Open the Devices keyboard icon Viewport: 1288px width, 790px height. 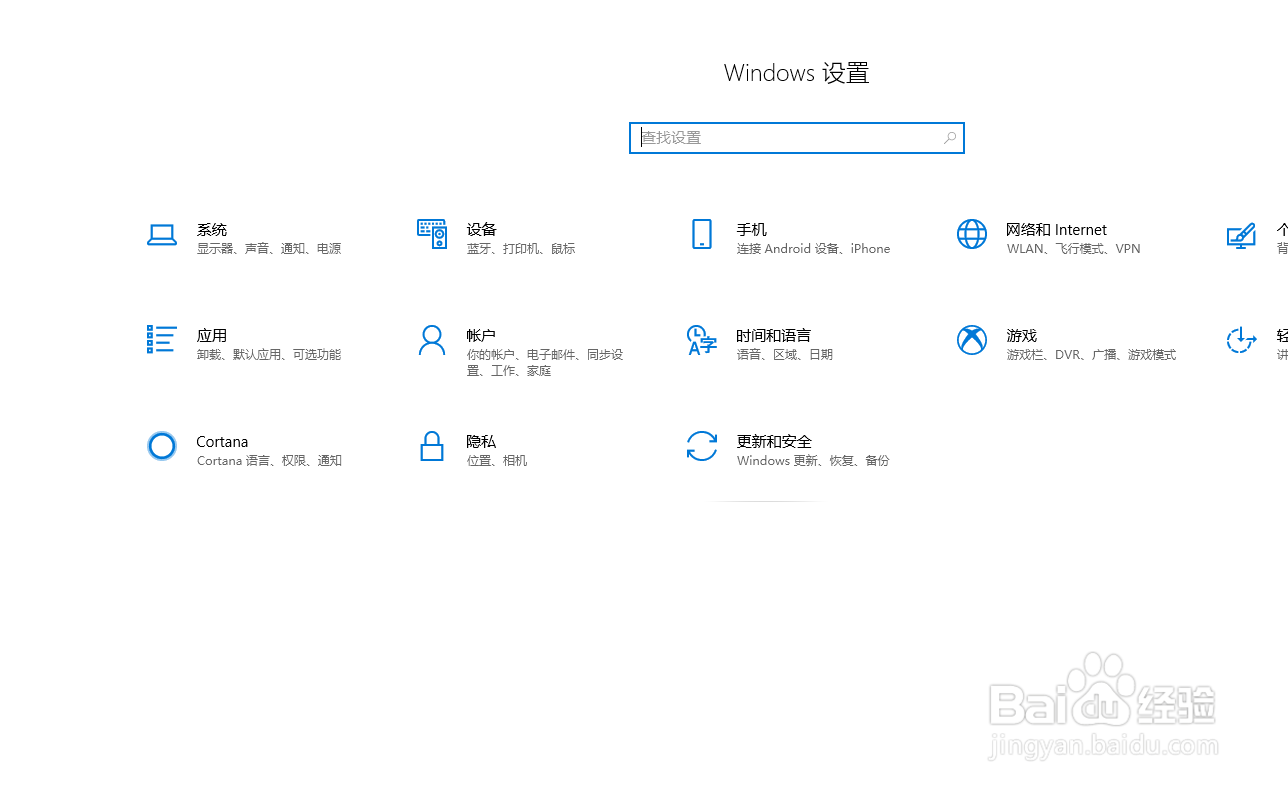432,234
